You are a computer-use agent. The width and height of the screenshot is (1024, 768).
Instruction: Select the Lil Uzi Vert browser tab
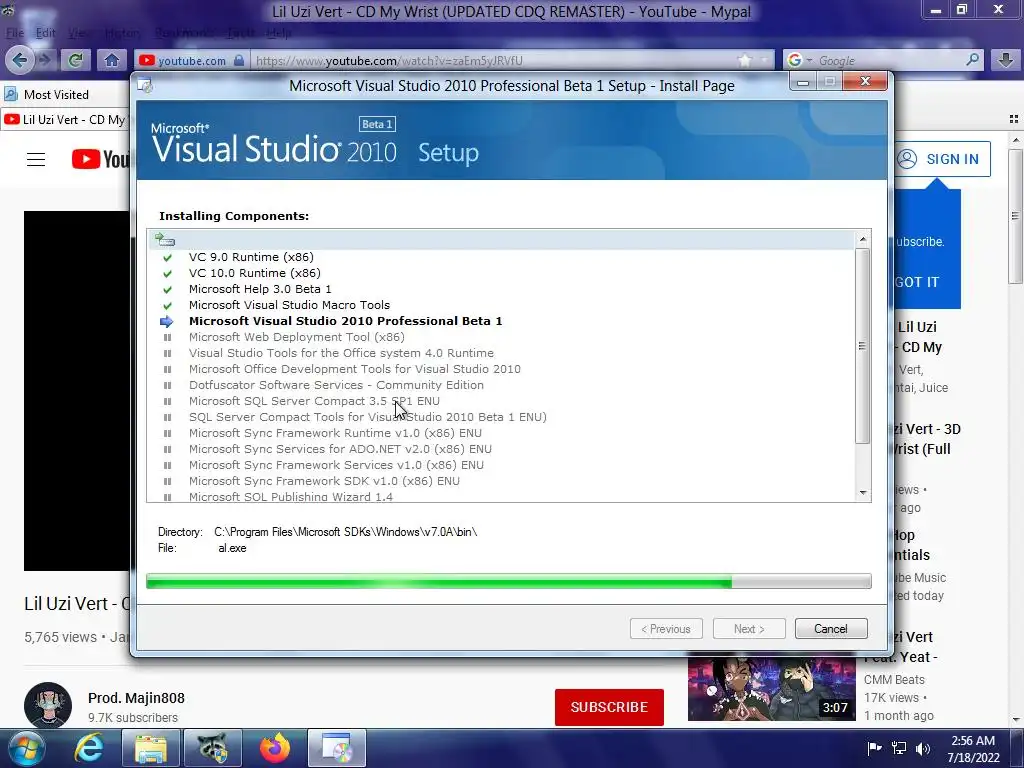click(x=65, y=120)
